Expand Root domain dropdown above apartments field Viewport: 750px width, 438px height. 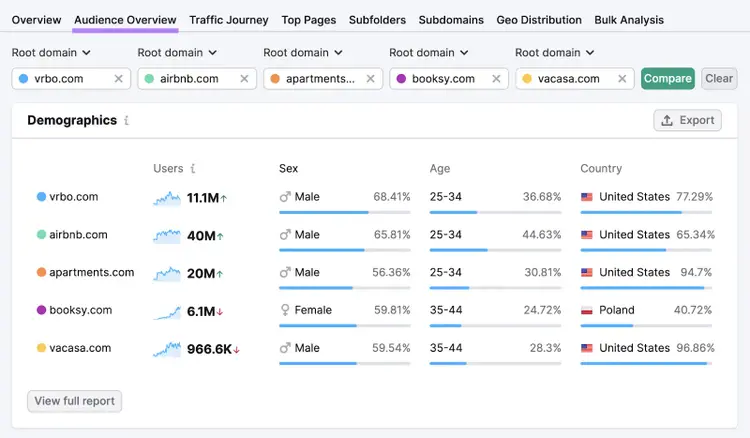pyautogui.click(x=303, y=53)
